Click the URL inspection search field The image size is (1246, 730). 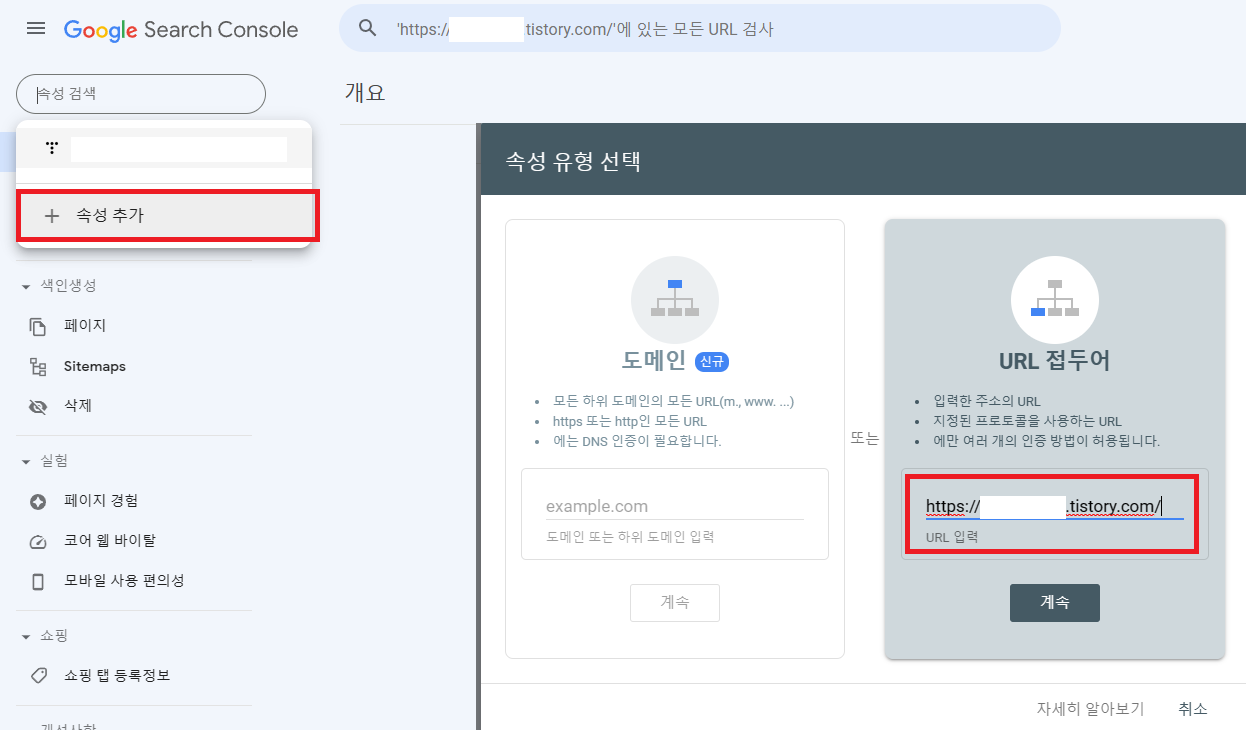tap(700, 29)
